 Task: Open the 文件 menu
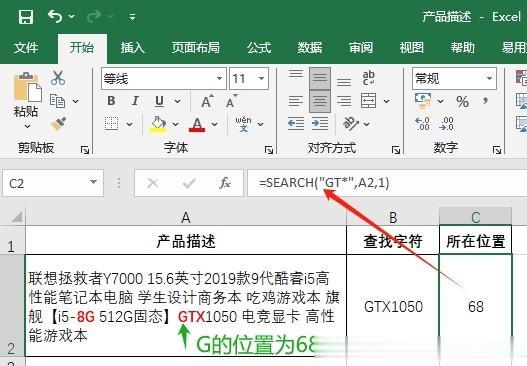(26, 48)
